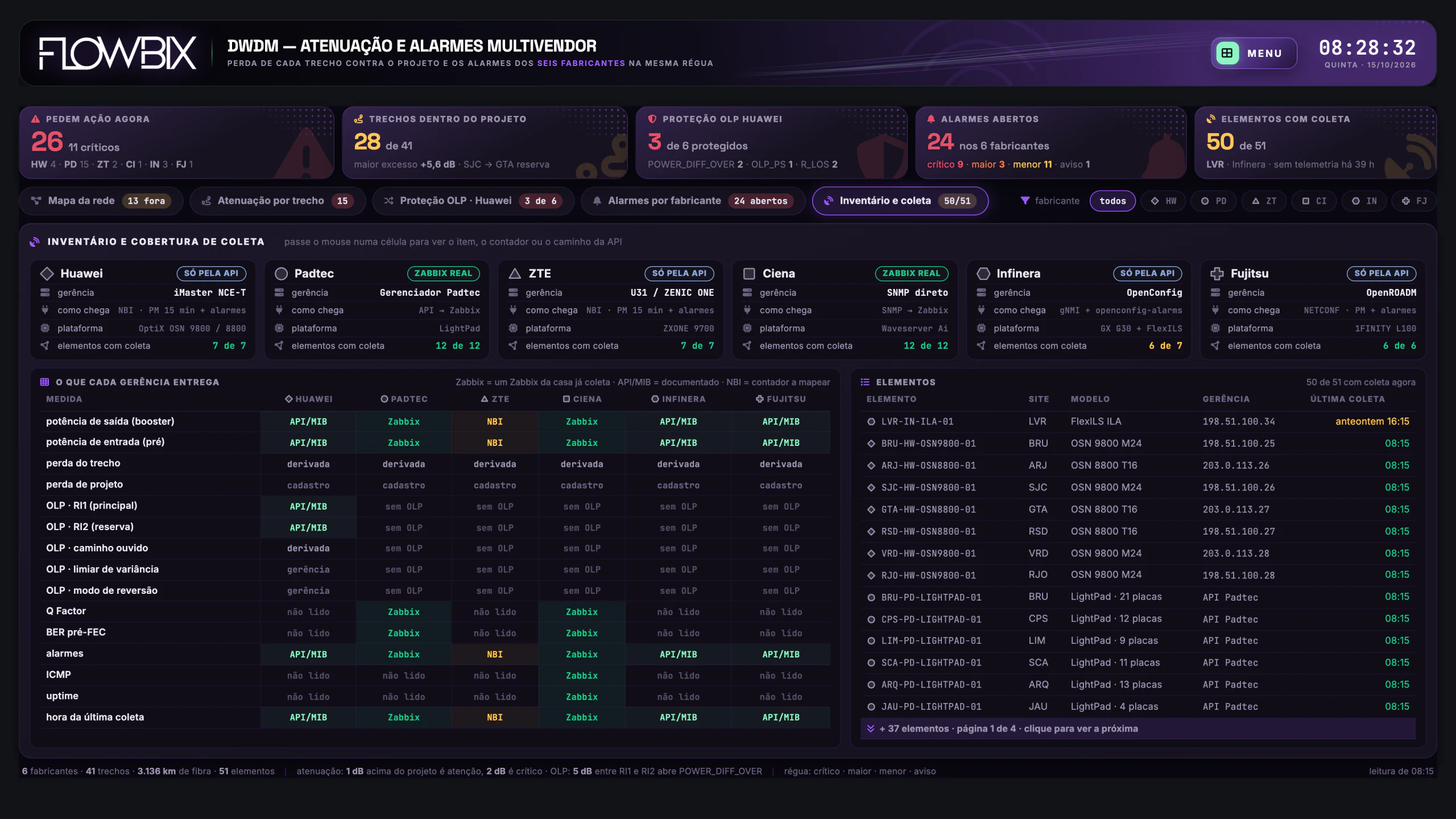Click the Padtec circle icon in vendor card
The height and width of the screenshot is (819, 1456).
(x=281, y=274)
